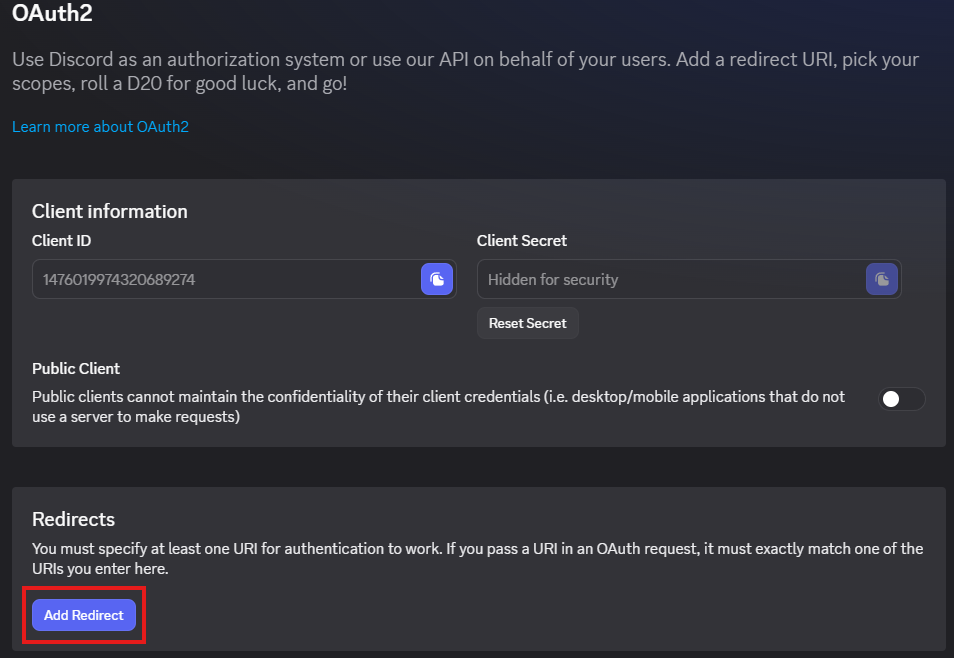Select the Client information section header
Viewport: 954px width, 658px height.
(x=109, y=211)
